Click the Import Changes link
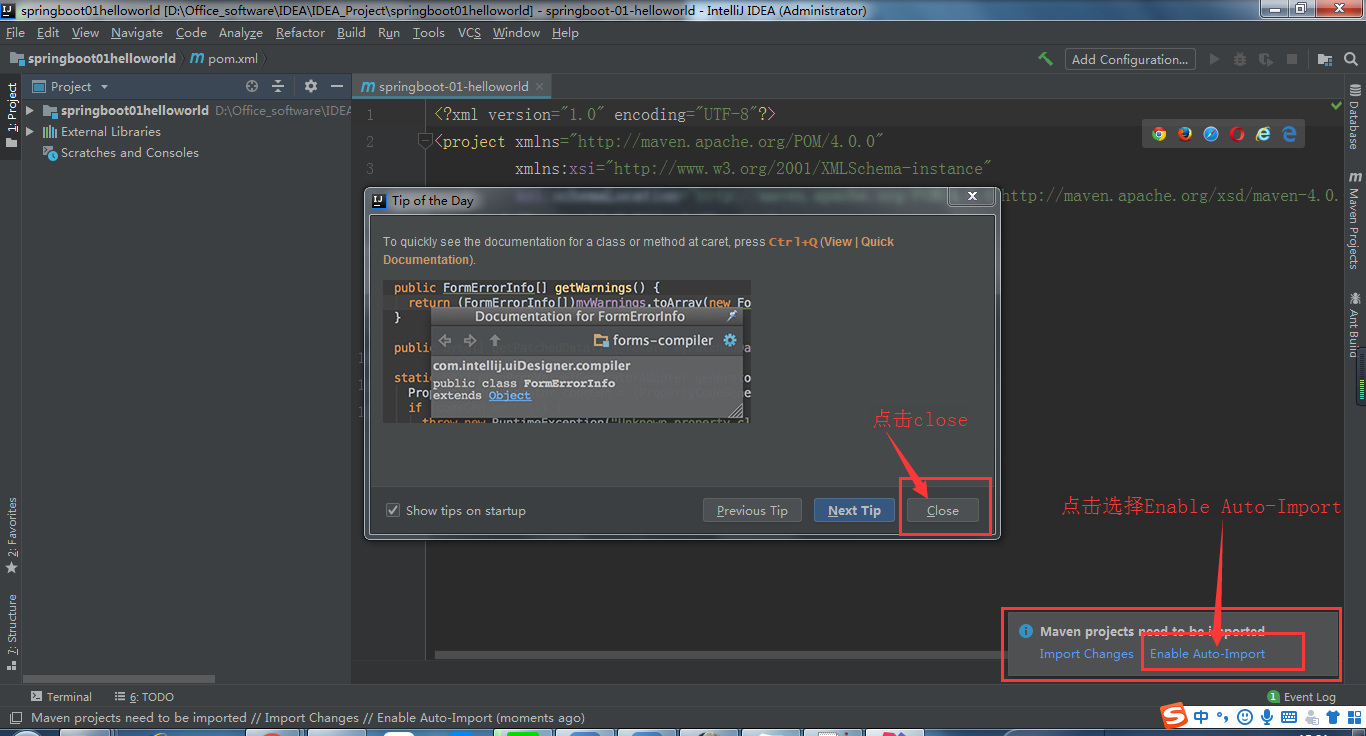The image size is (1366, 736). 1086,654
